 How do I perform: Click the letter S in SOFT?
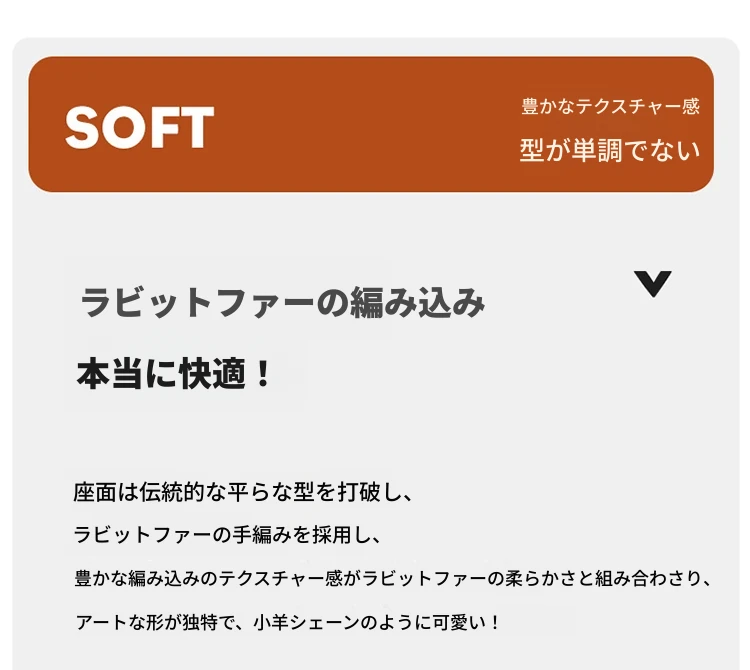(82, 127)
